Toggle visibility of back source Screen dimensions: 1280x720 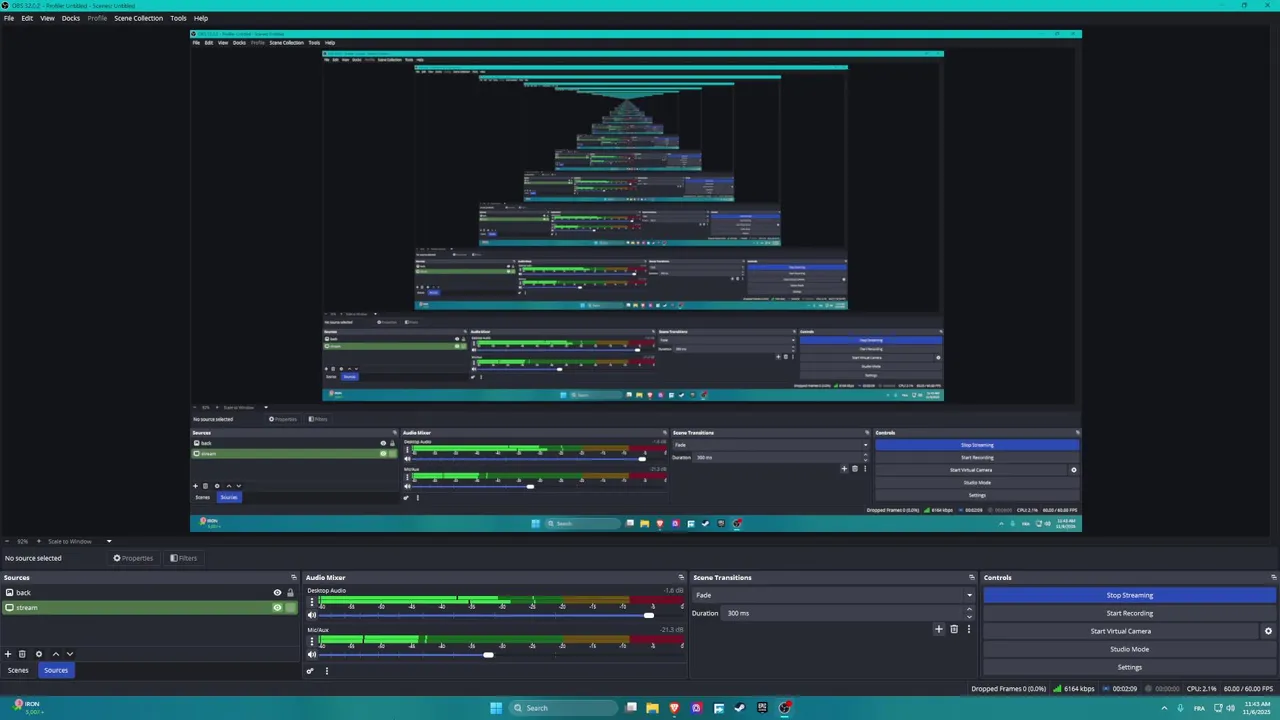pyautogui.click(x=277, y=593)
